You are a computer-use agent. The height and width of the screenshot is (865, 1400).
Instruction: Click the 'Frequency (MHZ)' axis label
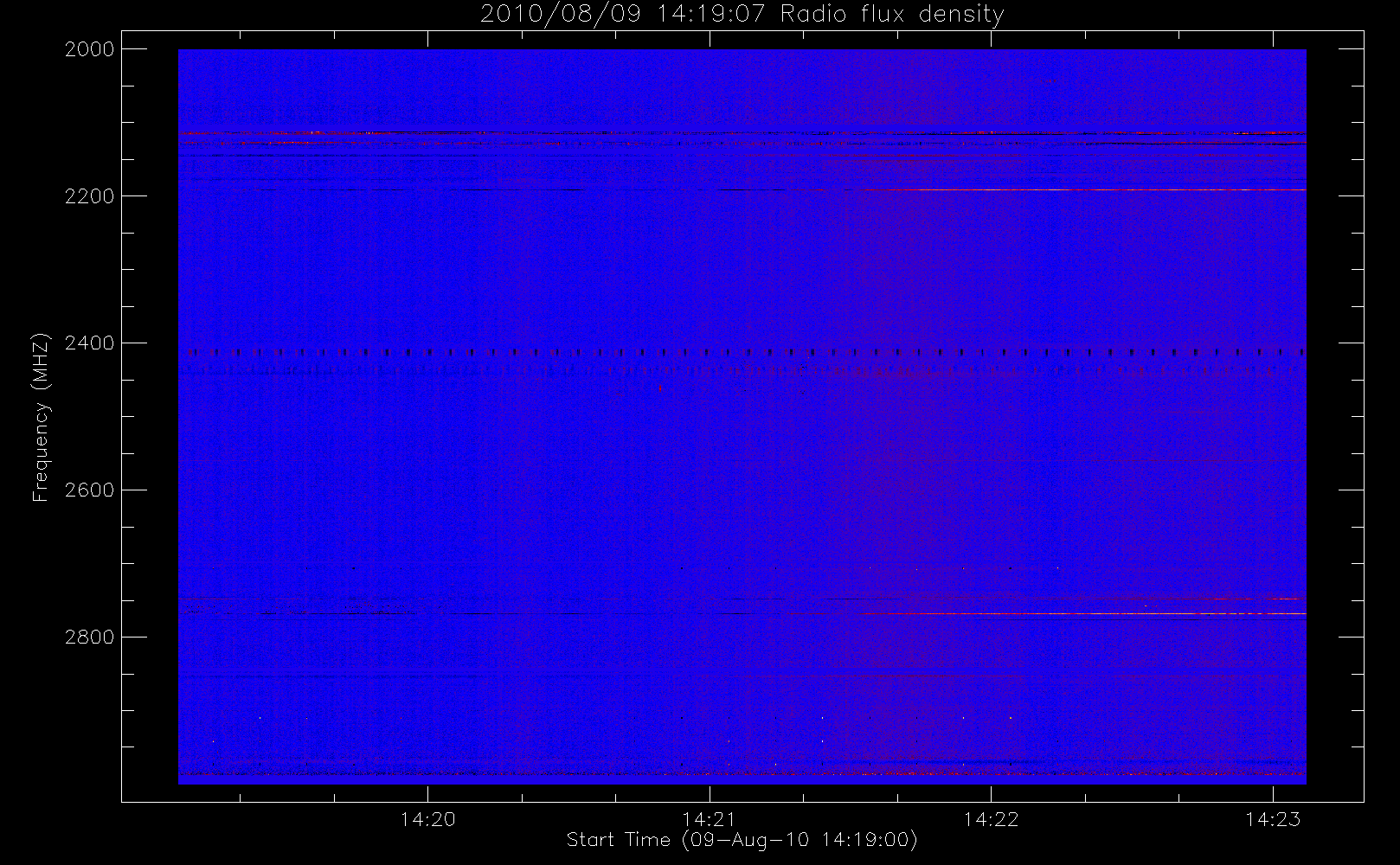(40, 417)
